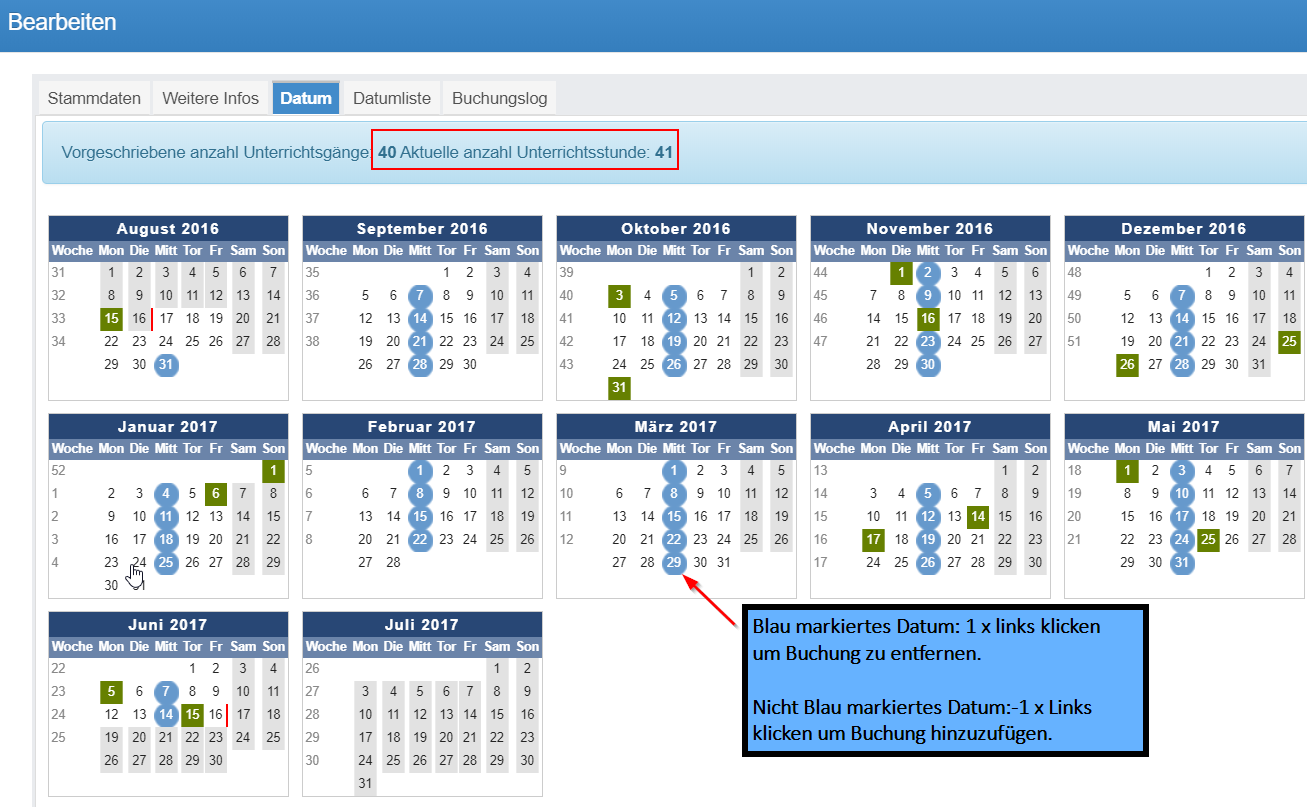
Task: Click green-marked 3 Oktober 2016
Action: click(x=620, y=295)
